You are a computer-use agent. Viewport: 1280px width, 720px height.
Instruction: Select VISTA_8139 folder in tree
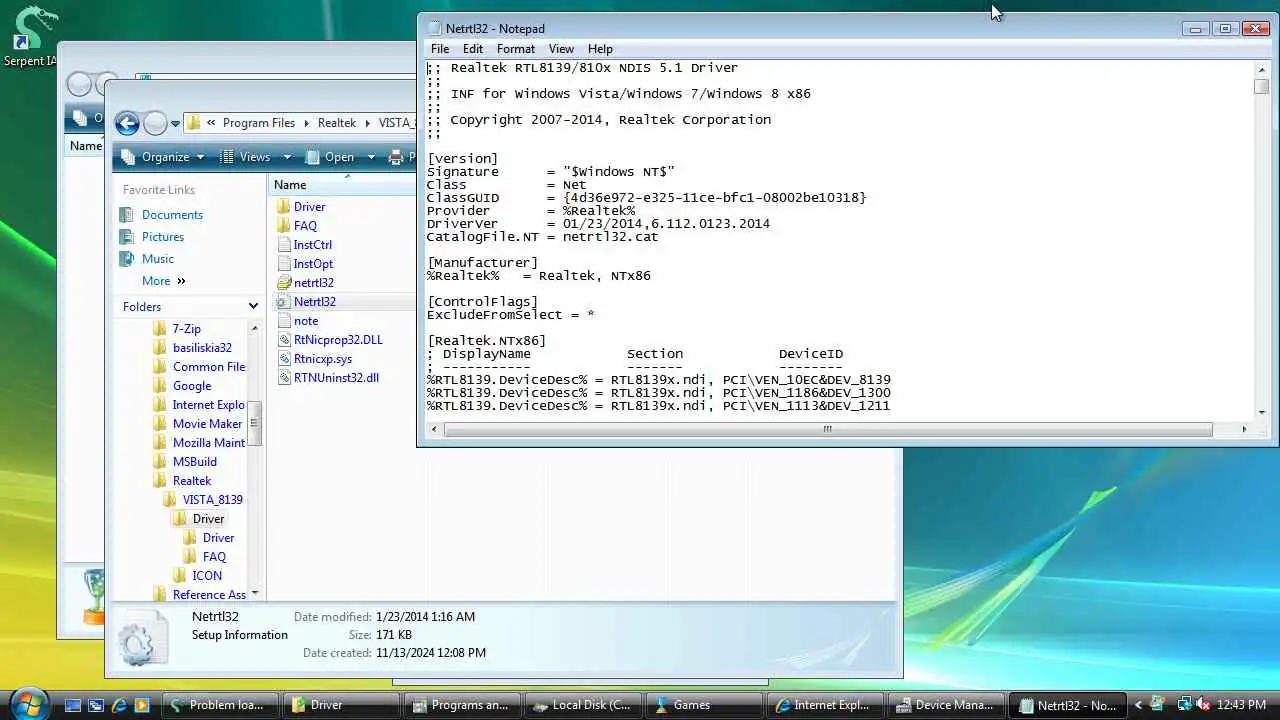tap(212, 500)
